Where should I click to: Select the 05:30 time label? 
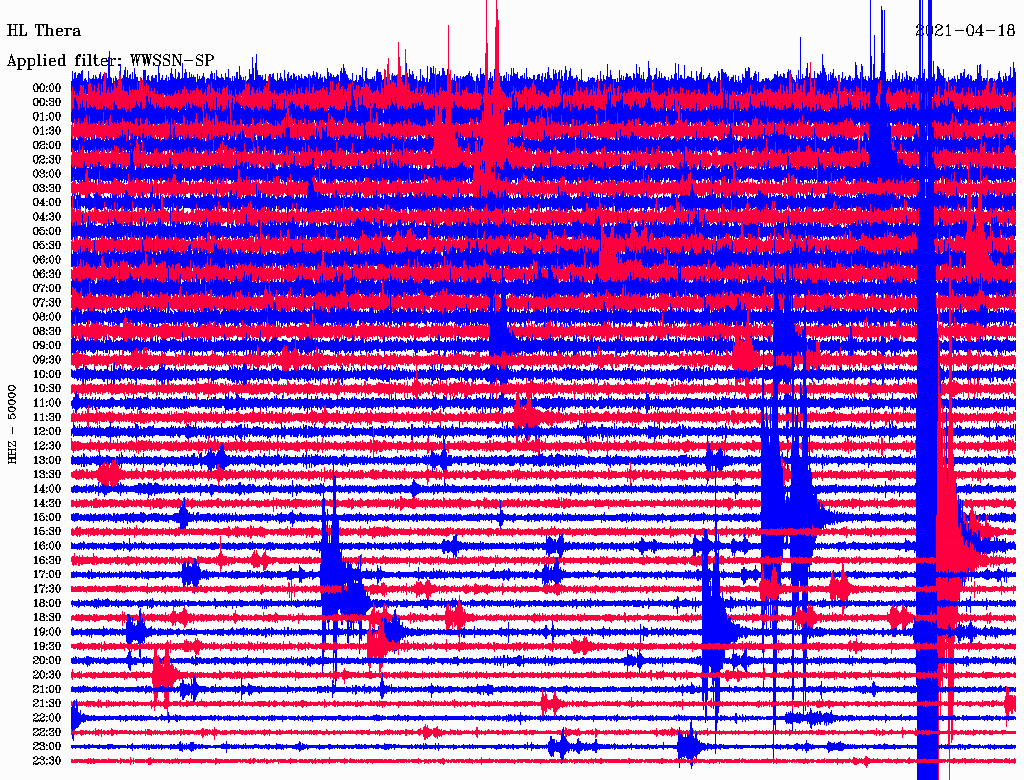click(47, 246)
